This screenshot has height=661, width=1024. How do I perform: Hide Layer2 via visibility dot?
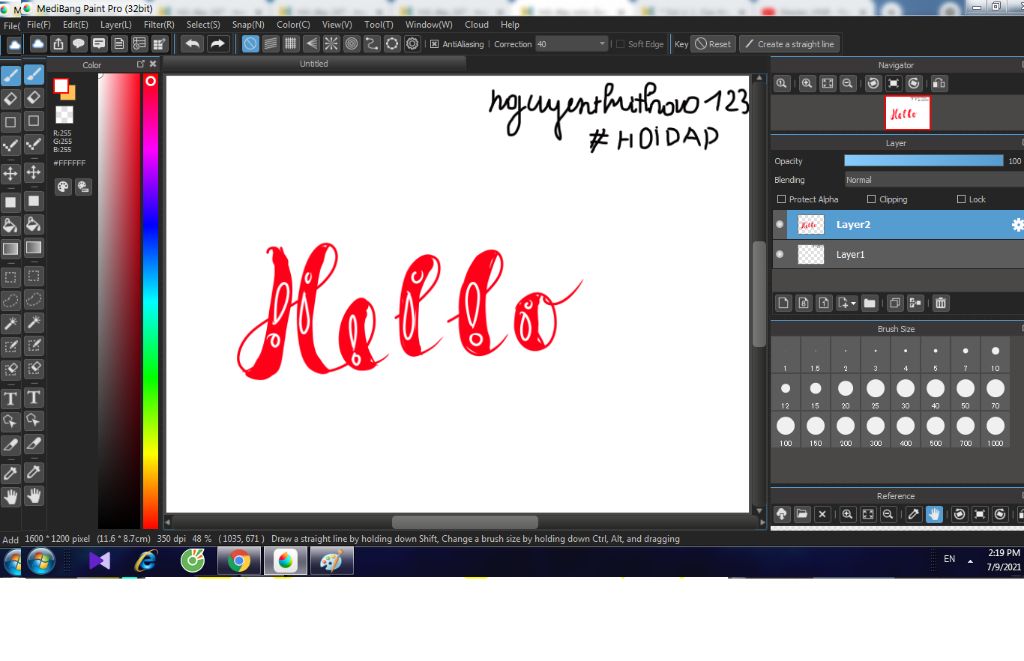(x=780, y=224)
